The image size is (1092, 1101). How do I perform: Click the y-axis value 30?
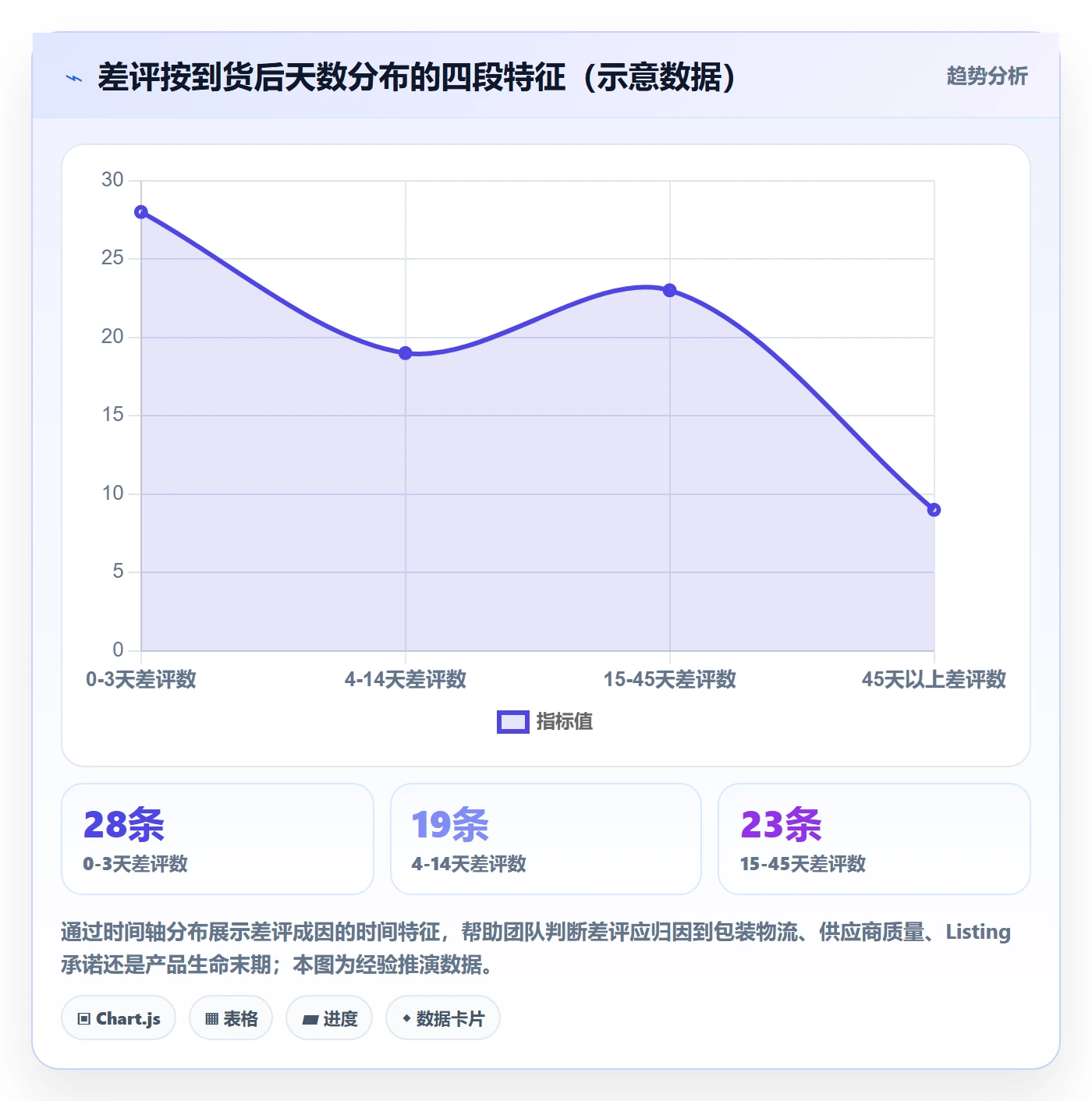point(112,180)
